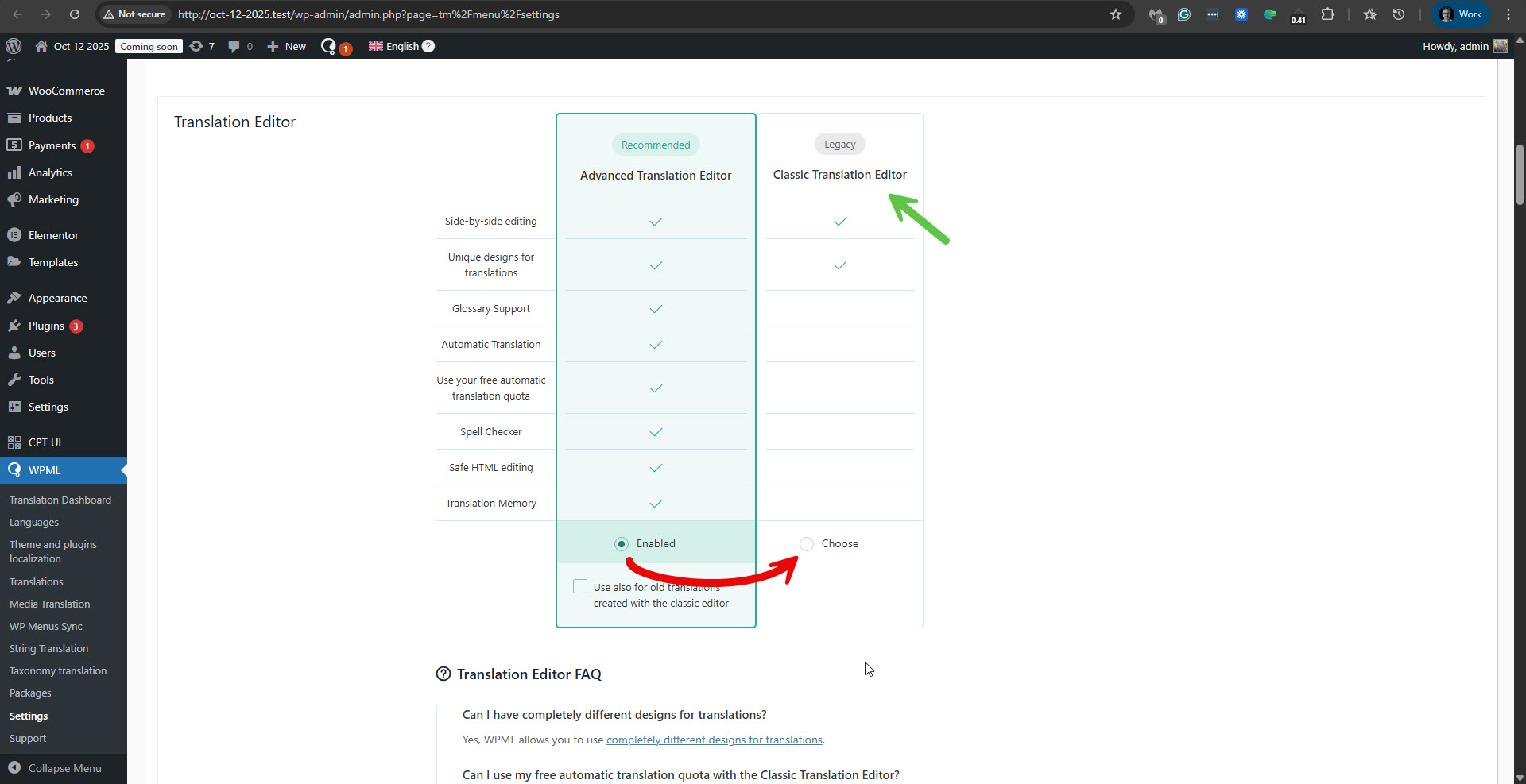The width and height of the screenshot is (1526, 784).
Task: Go back using the browser back arrow
Action: tap(17, 14)
